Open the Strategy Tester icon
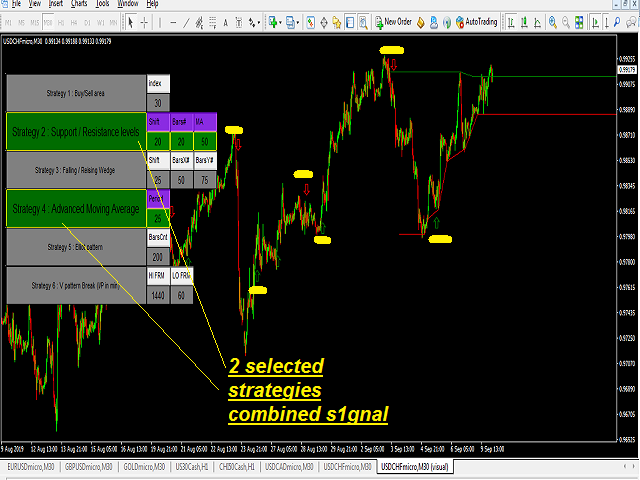Image resolution: width=640 pixels, height=480 pixels. click(x=363, y=22)
